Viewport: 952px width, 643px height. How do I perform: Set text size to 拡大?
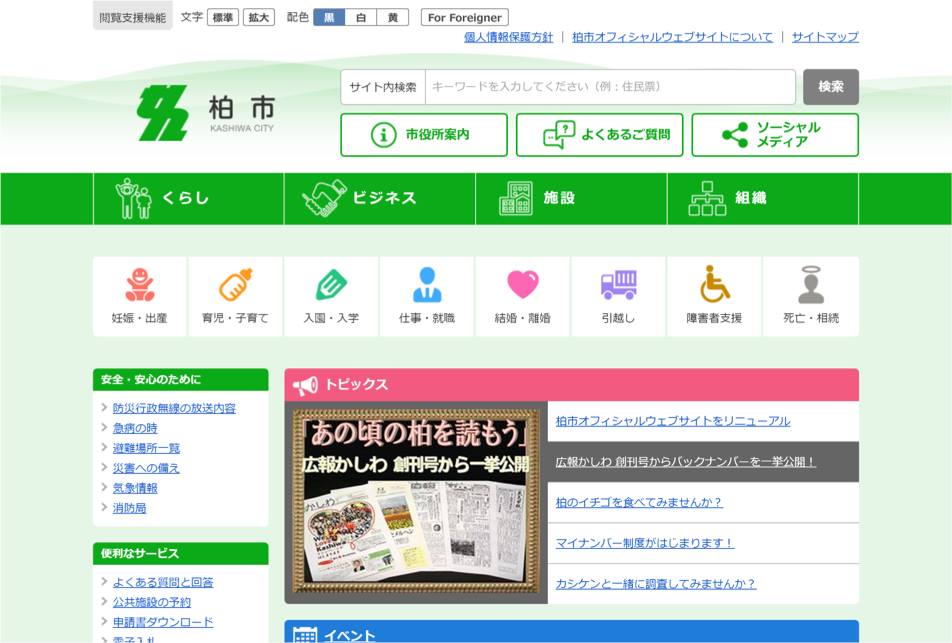point(259,17)
